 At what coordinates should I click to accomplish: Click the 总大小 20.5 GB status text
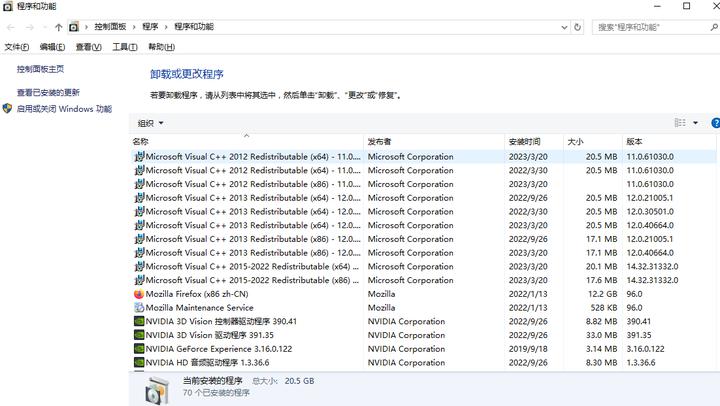click(x=283, y=381)
